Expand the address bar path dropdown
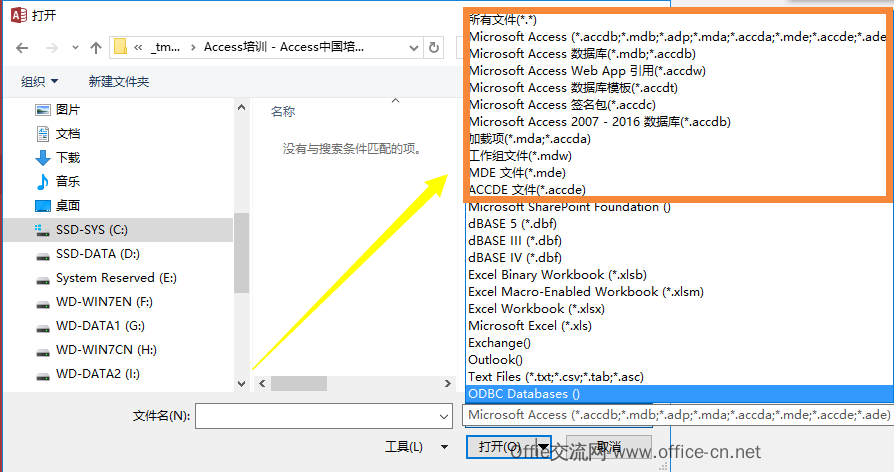This screenshot has width=894, height=472. [x=414, y=48]
